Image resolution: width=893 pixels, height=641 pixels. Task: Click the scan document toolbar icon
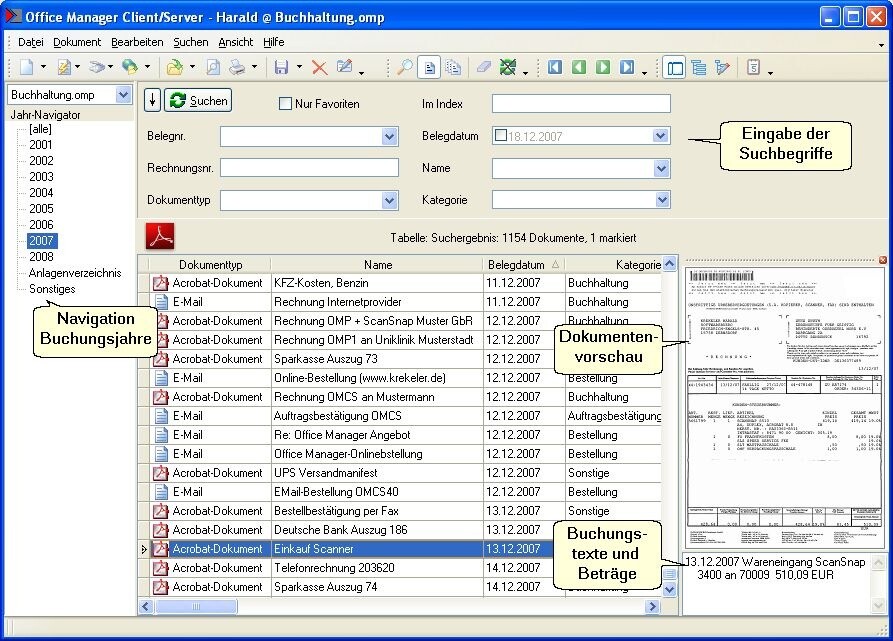(x=97, y=67)
